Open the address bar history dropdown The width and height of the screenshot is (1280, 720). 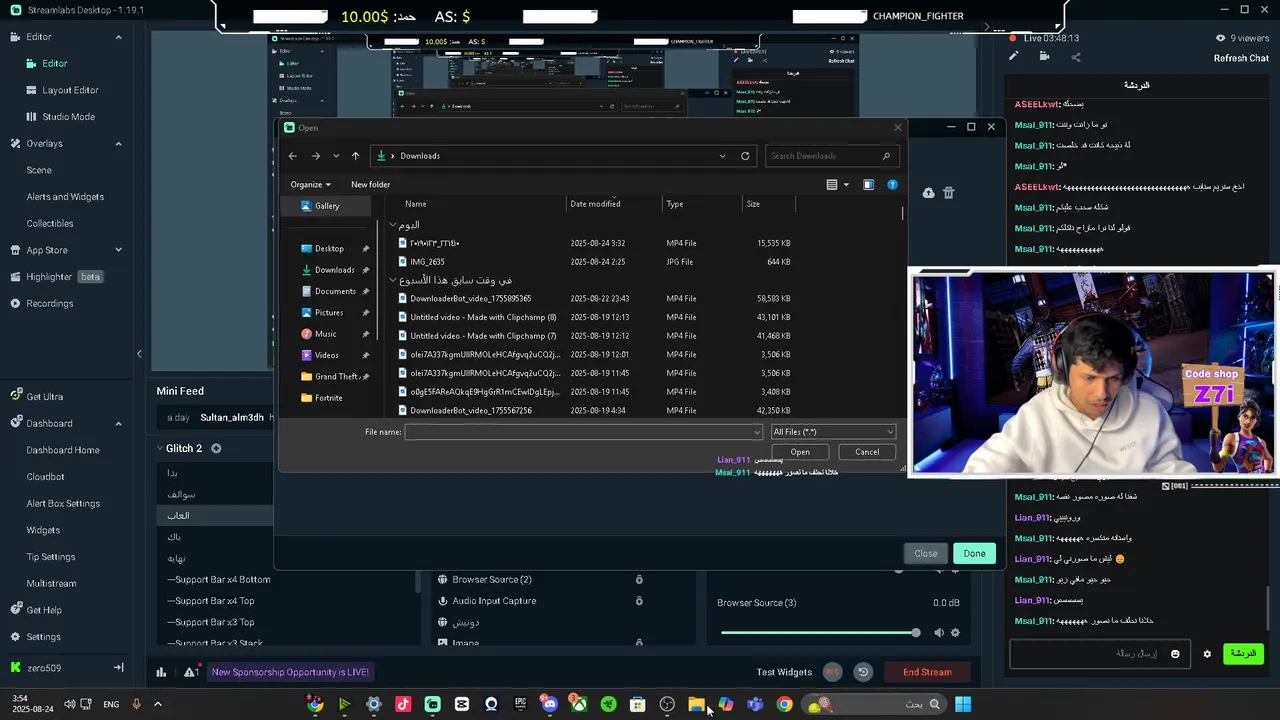(x=722, y=156)
